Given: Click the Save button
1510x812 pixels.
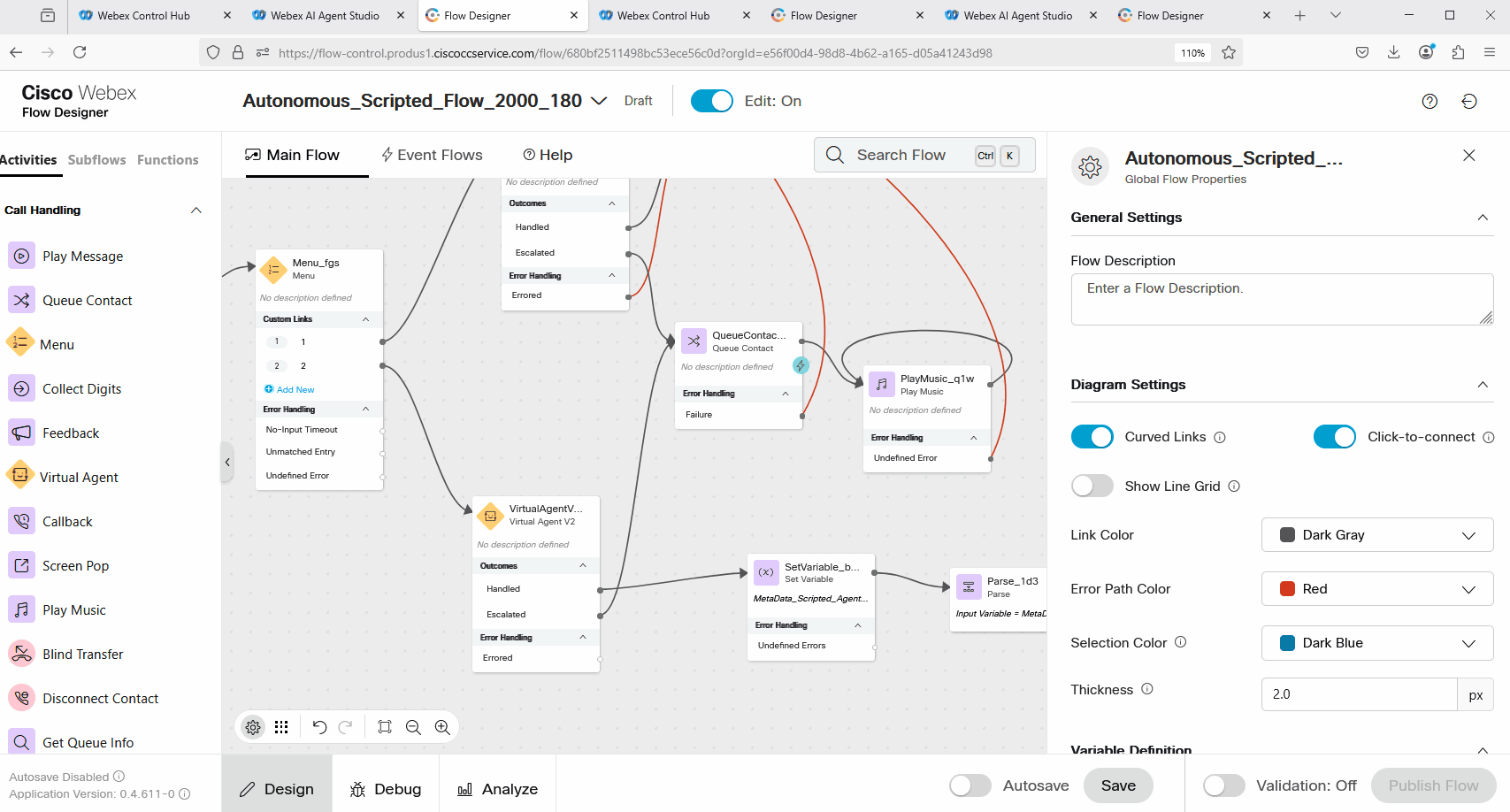Looking at the screenshot, I should point(1118,785).
